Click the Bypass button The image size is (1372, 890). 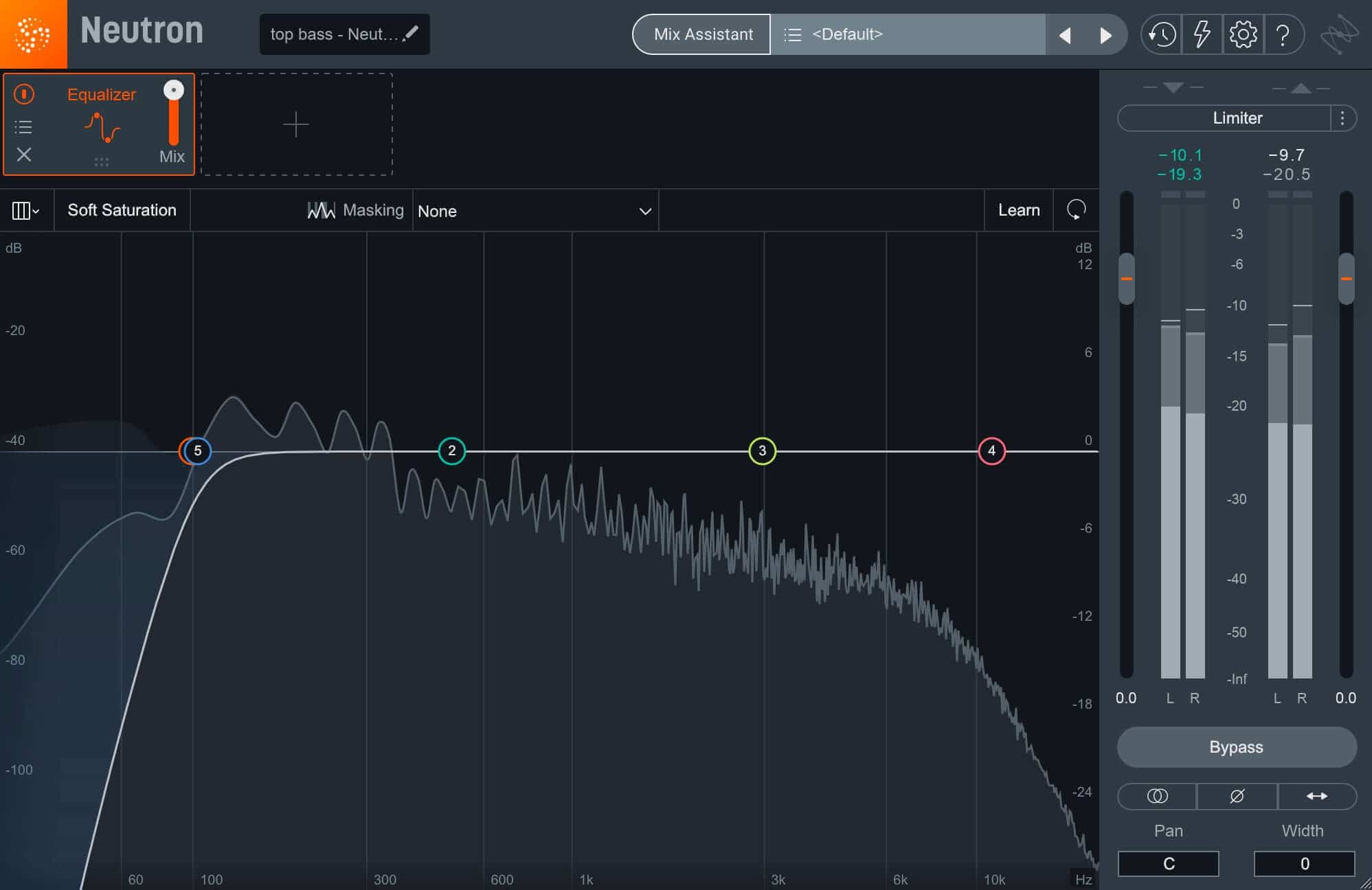click(x=1237, y=747)
